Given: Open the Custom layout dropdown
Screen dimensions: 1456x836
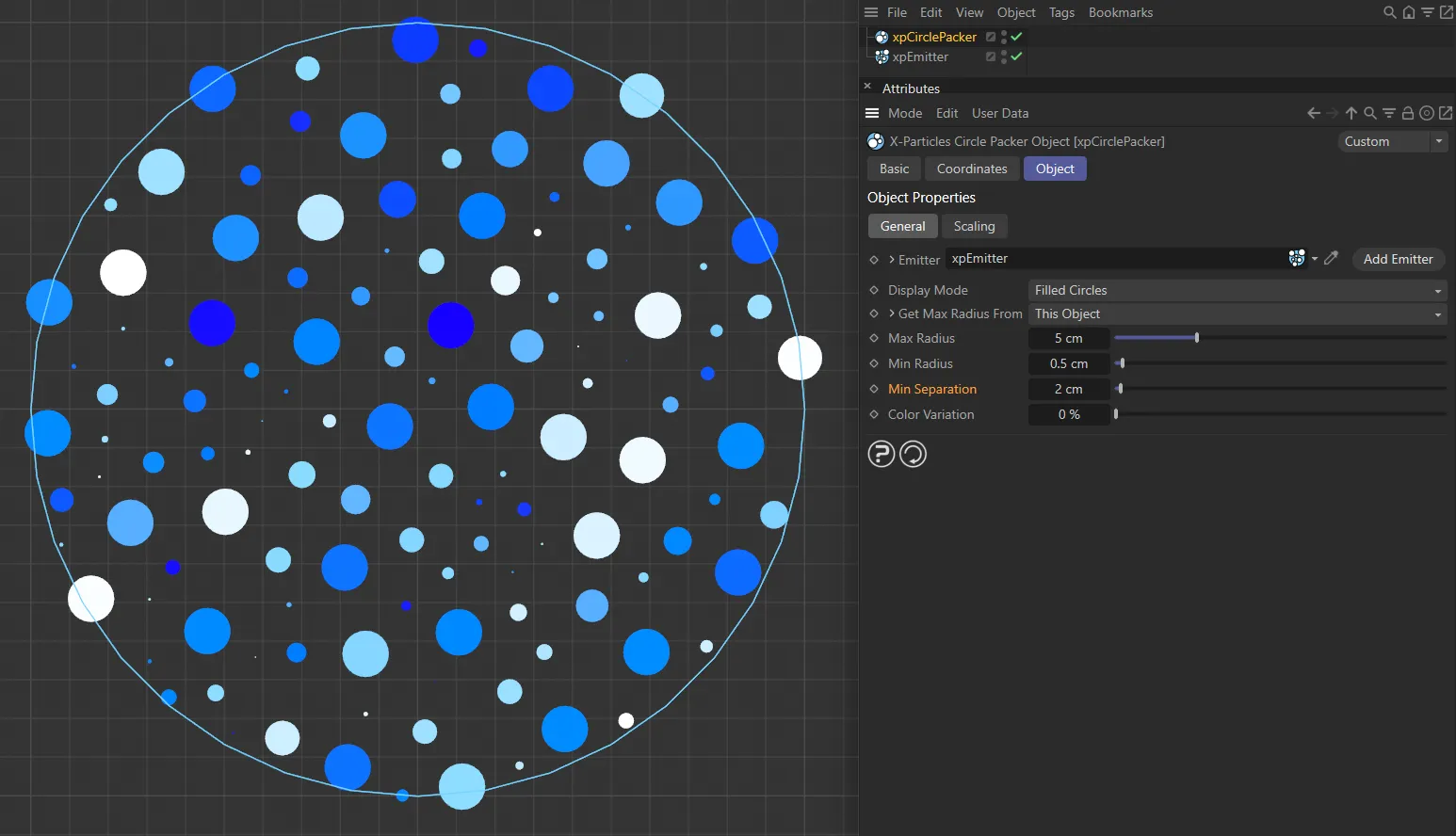Looking at the screenshot, I should (x=1392, y=141).
